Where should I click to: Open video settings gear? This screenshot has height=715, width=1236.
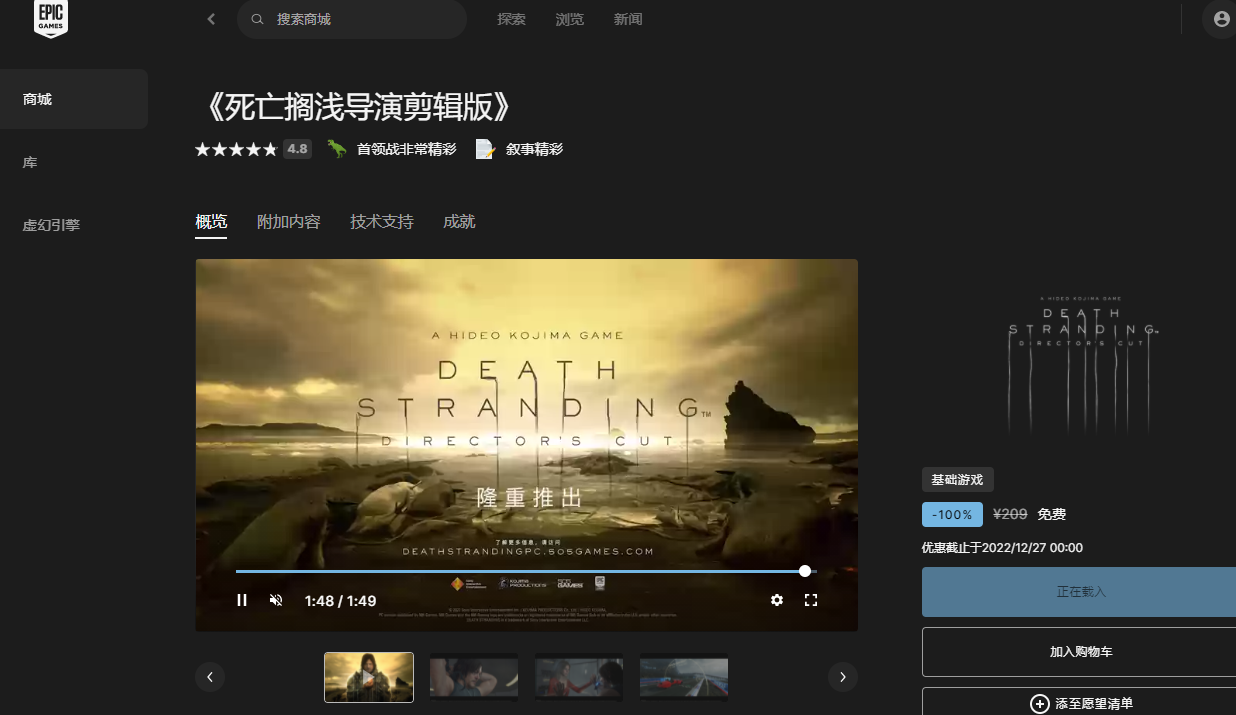[777, 600]
